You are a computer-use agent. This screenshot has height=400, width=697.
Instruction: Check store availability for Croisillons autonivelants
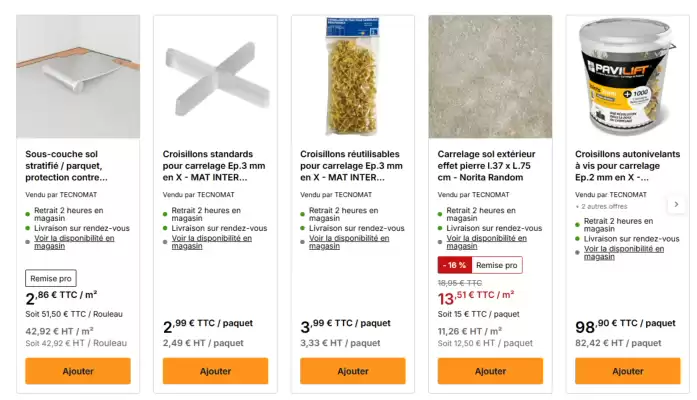point(624,253)
